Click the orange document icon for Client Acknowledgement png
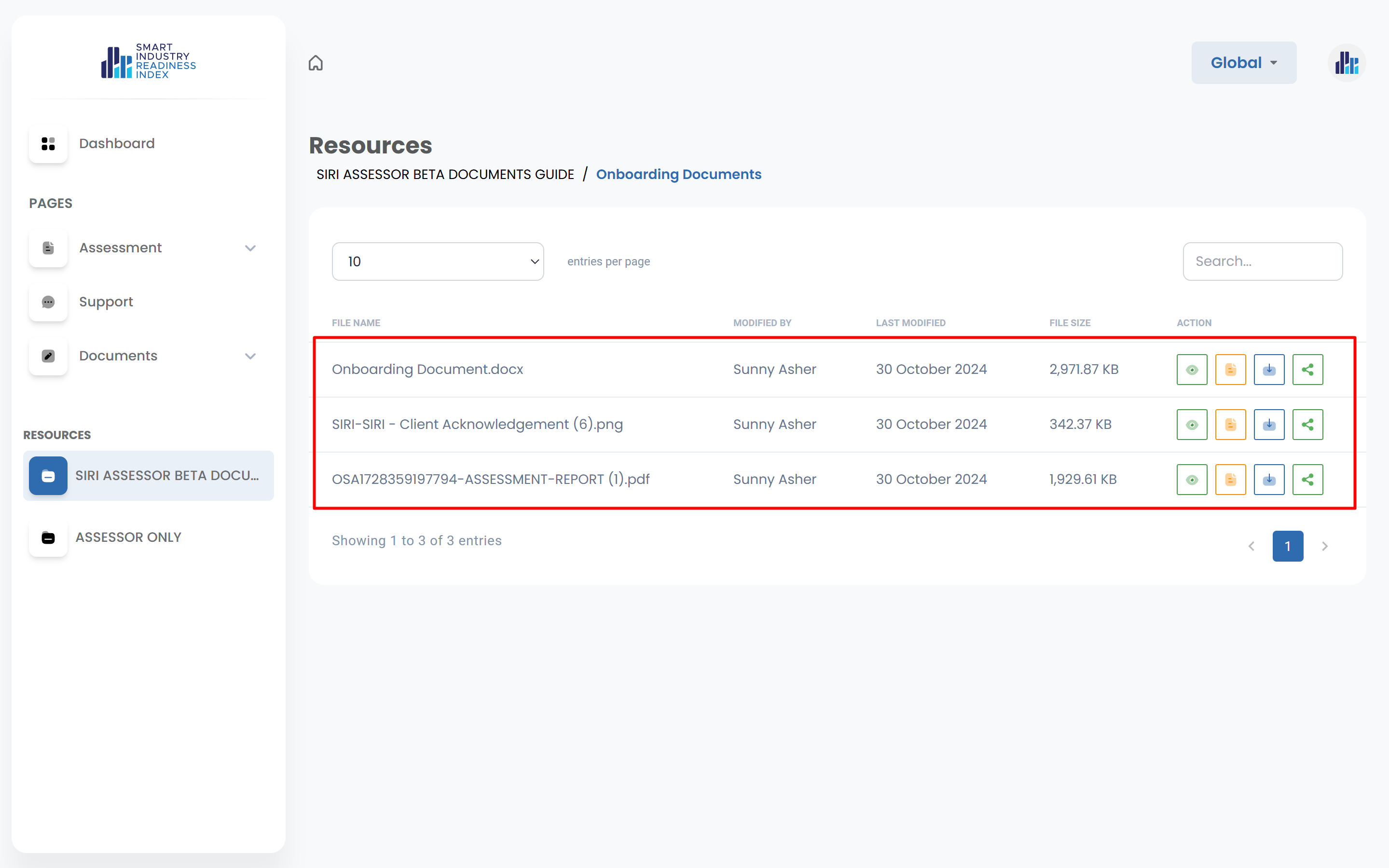The image size is (1389, 868). 1230,424
